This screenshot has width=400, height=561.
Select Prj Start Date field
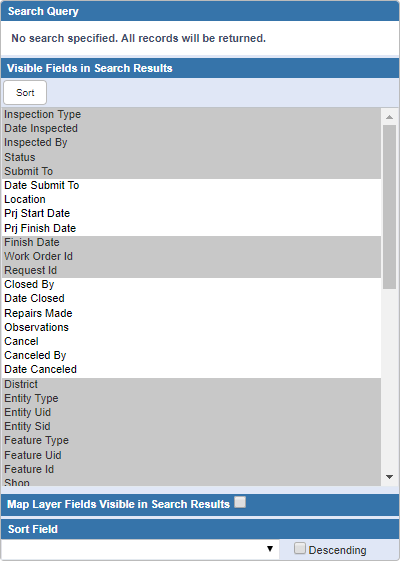191,214
